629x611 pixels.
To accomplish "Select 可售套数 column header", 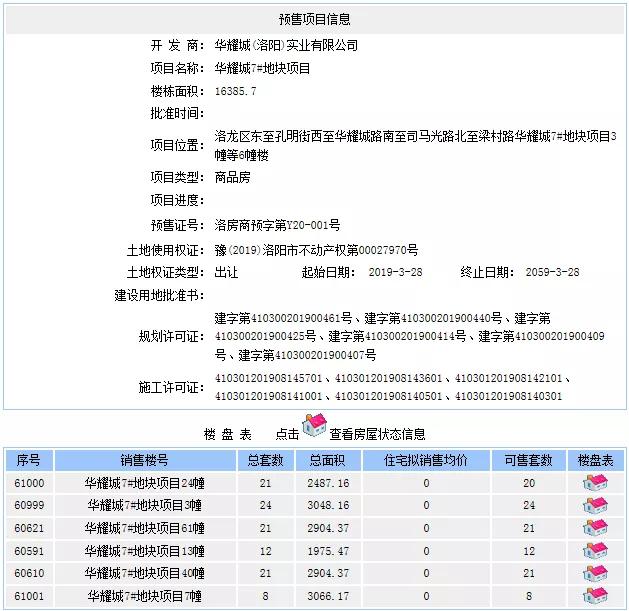I will [529, 460].
